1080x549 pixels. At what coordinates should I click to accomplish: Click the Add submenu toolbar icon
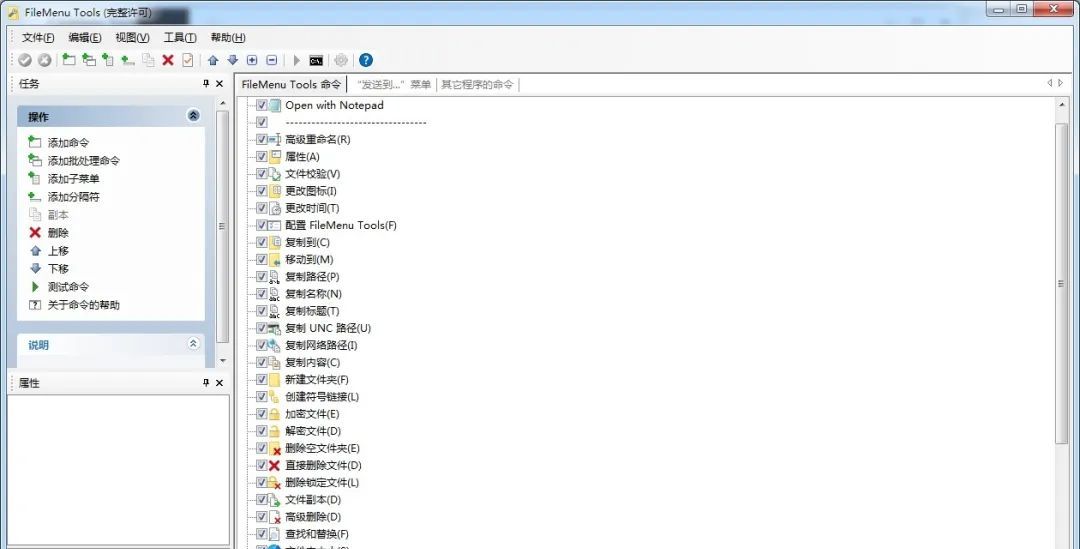[x=107, y=60]
